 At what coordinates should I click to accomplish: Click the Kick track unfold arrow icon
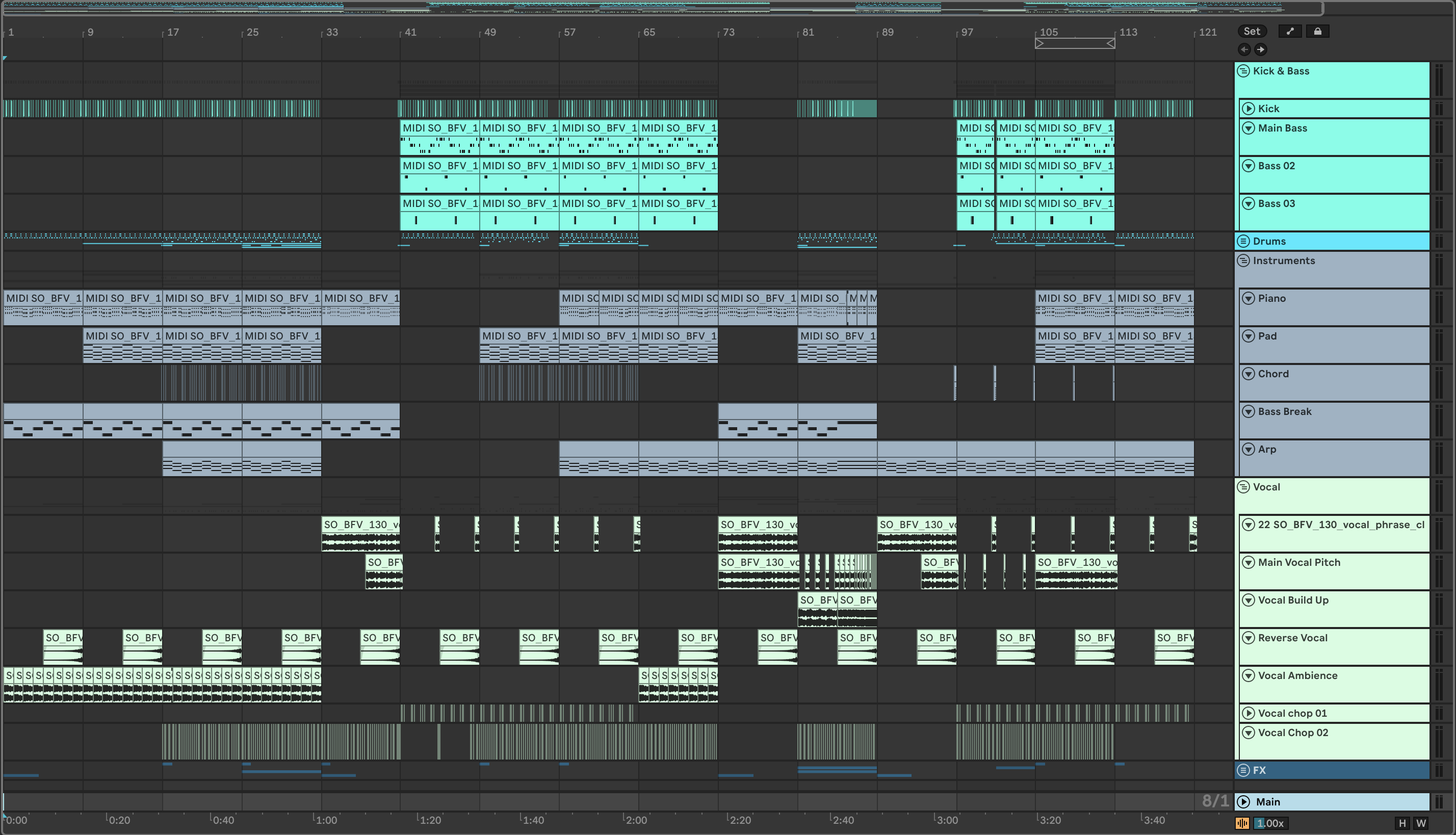pos(1249,109)
